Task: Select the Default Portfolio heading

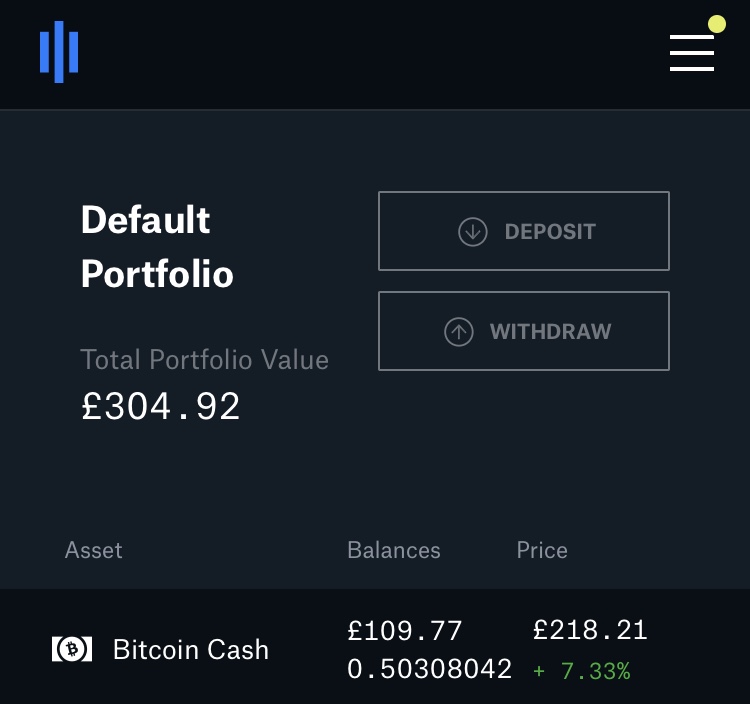Action: (157, 246)
